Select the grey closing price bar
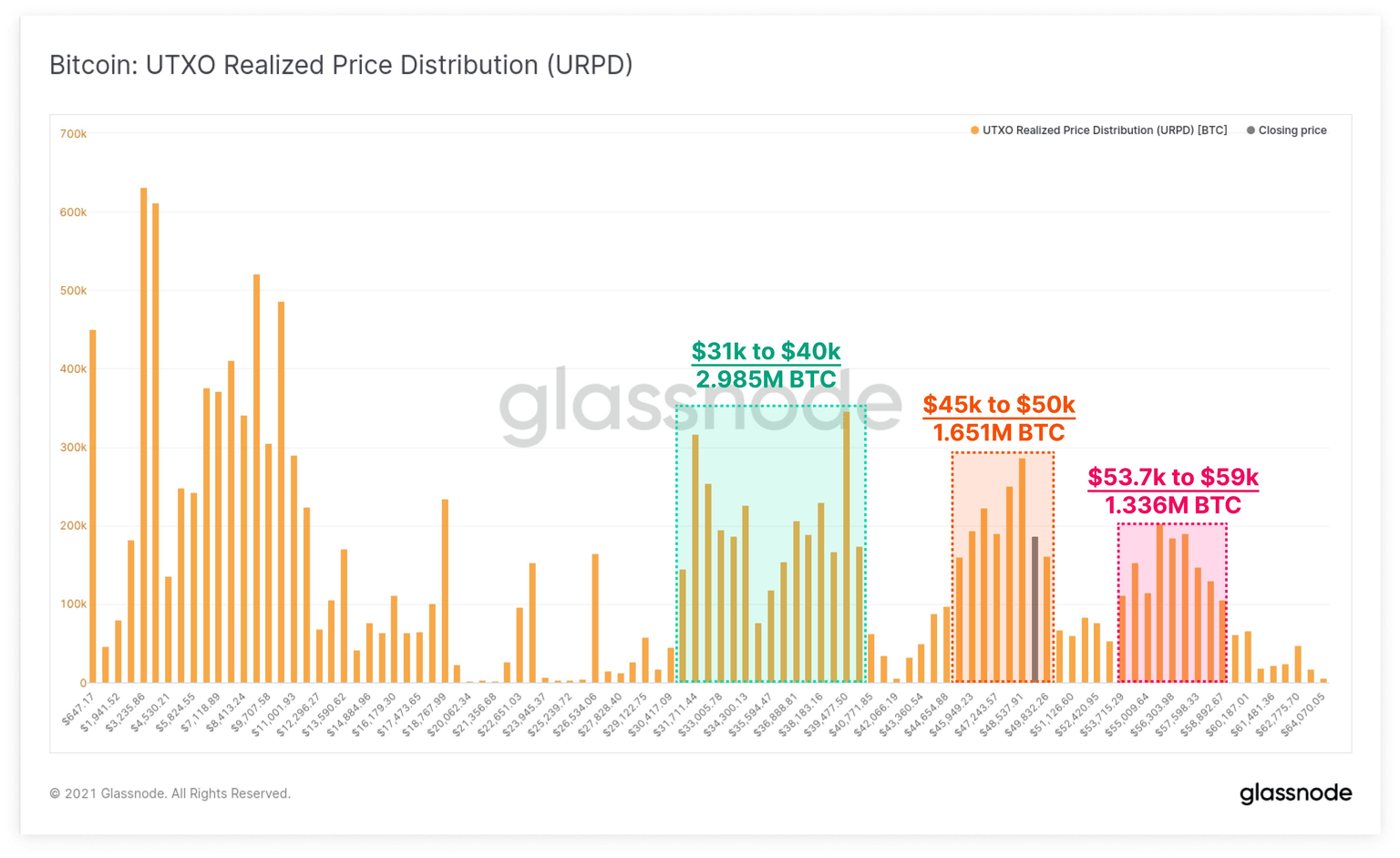 [1035, 609]
